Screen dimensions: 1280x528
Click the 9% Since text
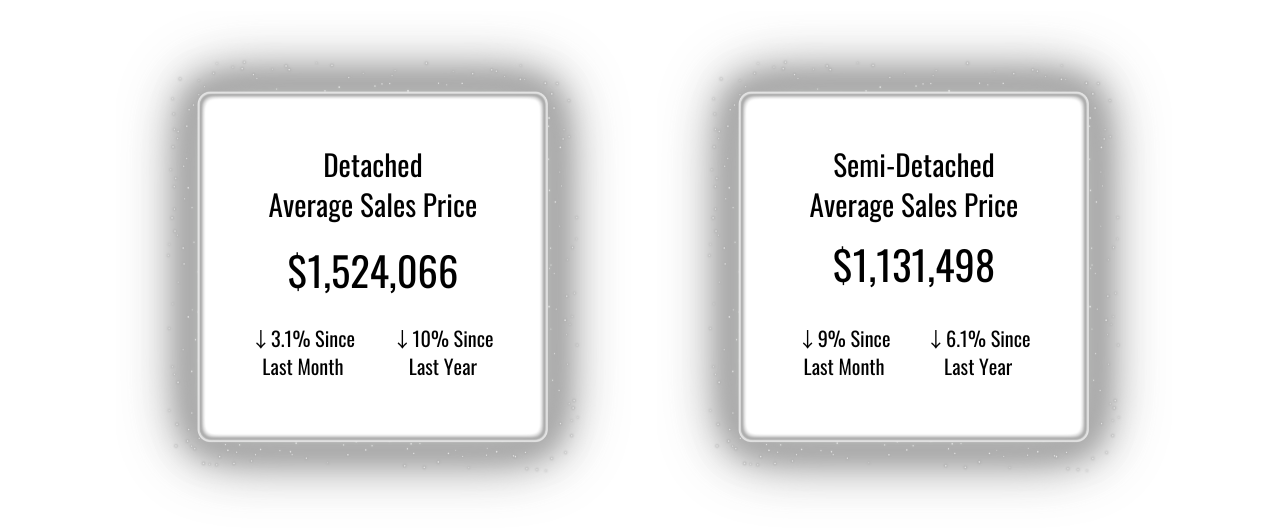853,339
